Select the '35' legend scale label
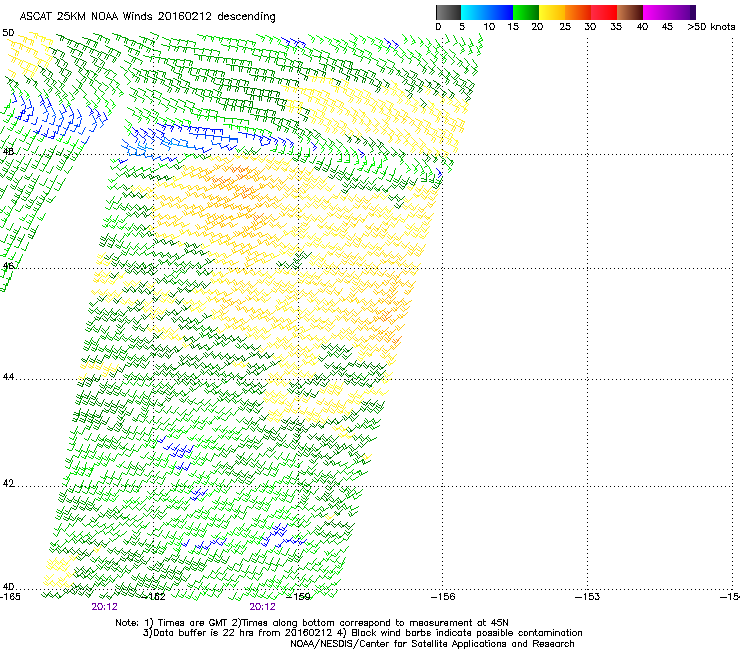 (616, 26)
